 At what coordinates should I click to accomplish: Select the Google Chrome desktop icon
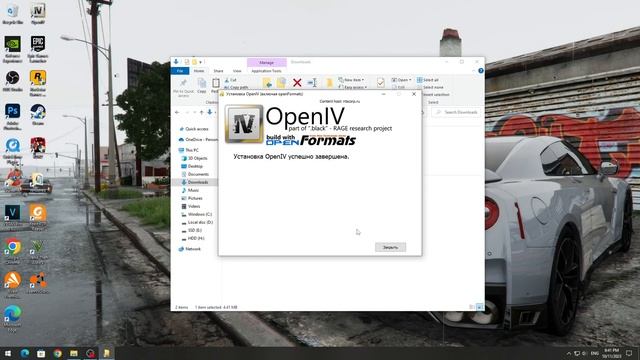(13, 251)
